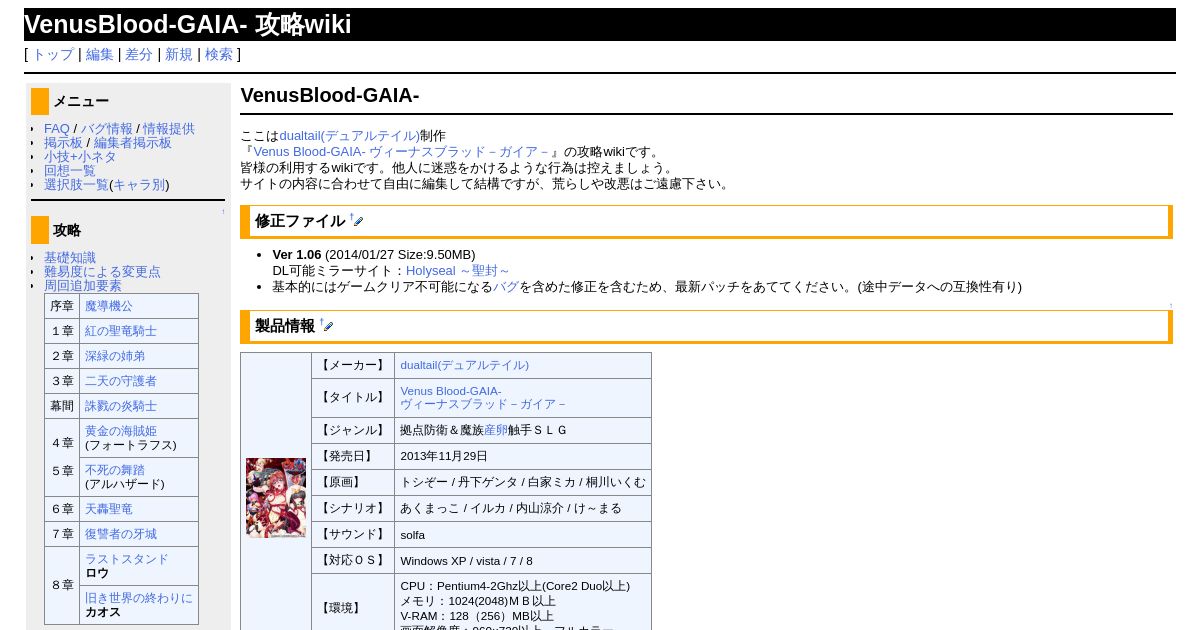The width and height of the screenshot is (1200, 630).
Task: Select the sound credit solfa
Action: coord(413,535)
